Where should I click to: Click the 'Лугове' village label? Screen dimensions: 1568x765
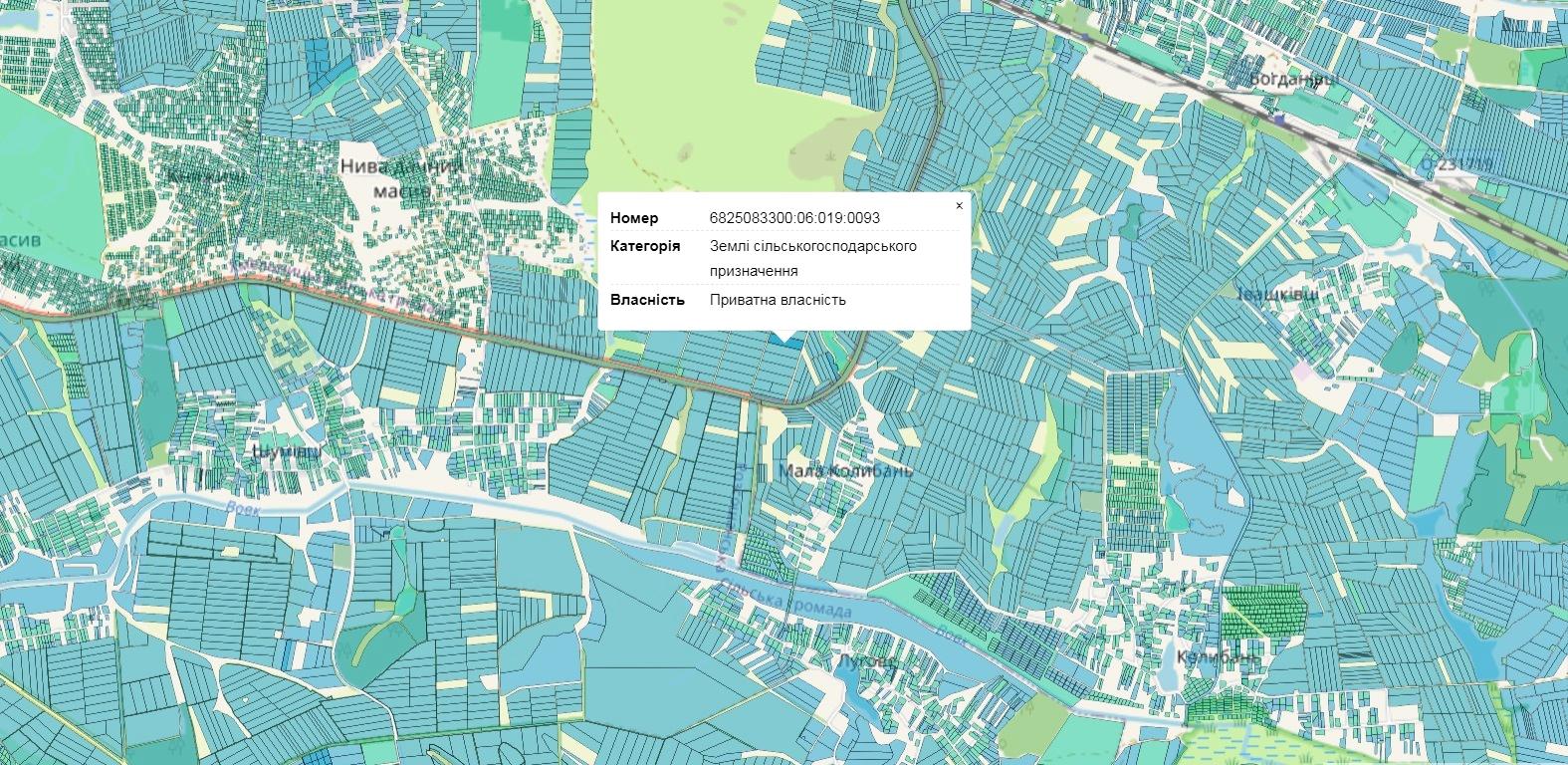[866, 661]
